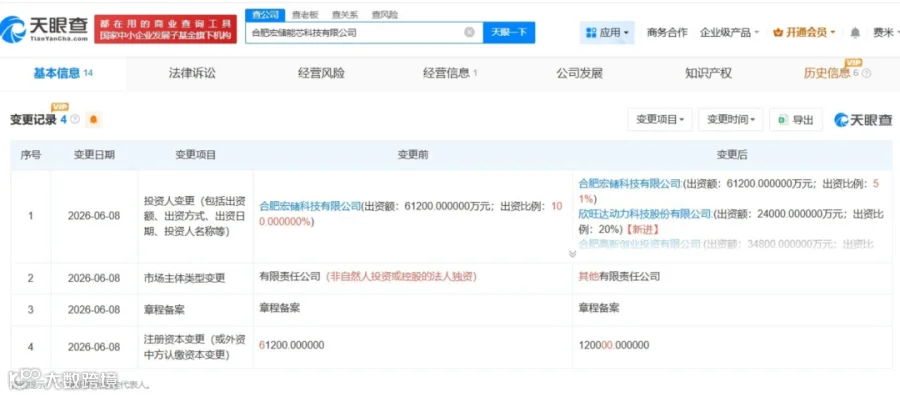Screen dimensions: 900x397
Task: Switch to the 法律诉讼 tab
Action: pos(192,73)
